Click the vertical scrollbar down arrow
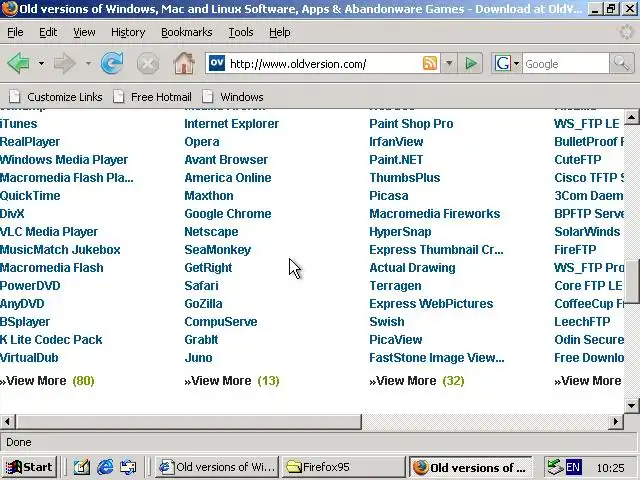Screen dimensions: 640x480 631,405
